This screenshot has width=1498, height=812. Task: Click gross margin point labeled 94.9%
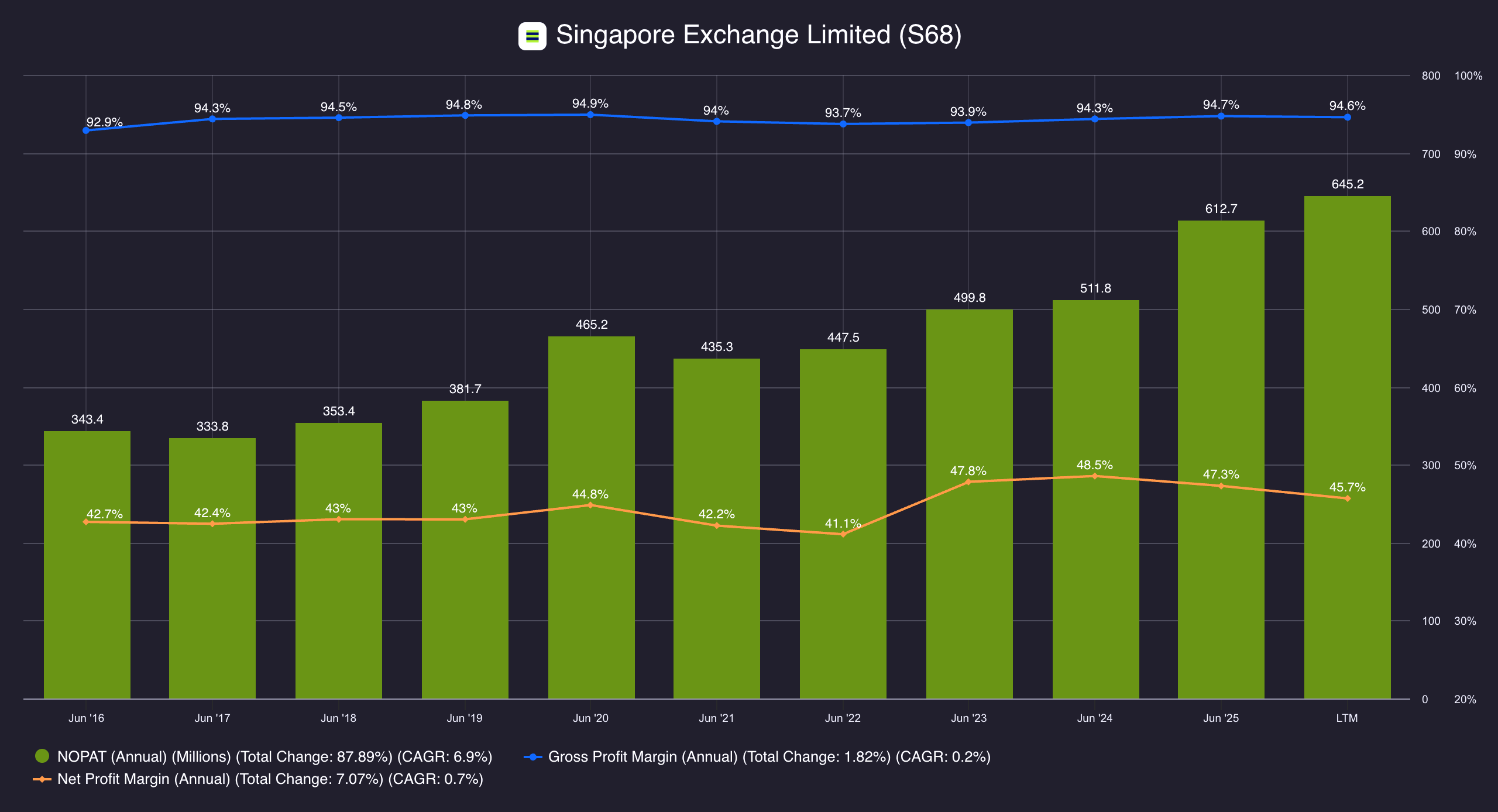click(x=590, y=115)
